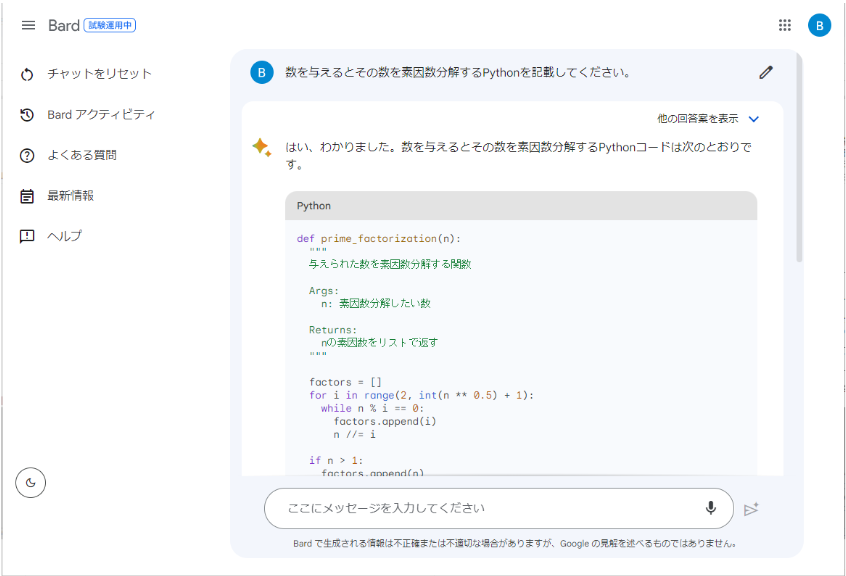
Task: Click the Python code block header
Action: pyautogui.click(x=521, y=205)
